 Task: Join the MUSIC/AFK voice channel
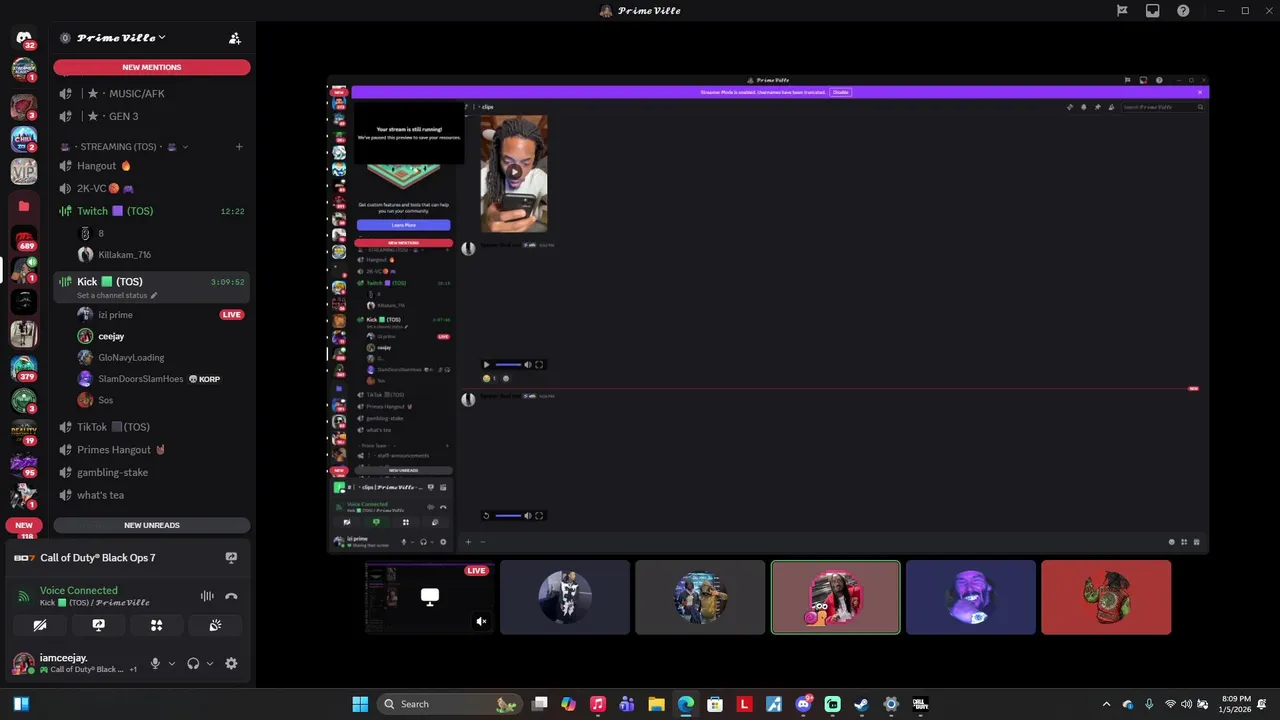(151, 93)
